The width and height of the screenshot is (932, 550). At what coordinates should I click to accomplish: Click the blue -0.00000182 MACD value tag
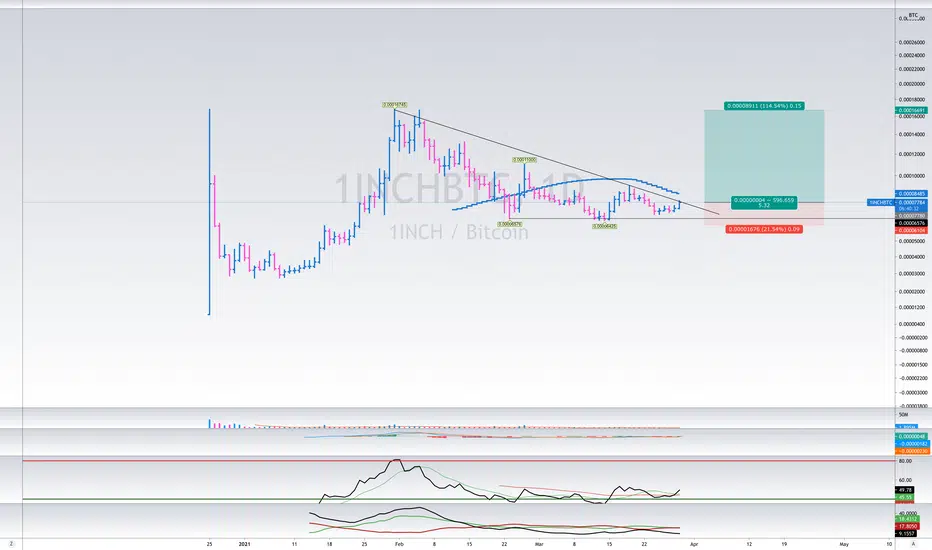tap(912, 444)
